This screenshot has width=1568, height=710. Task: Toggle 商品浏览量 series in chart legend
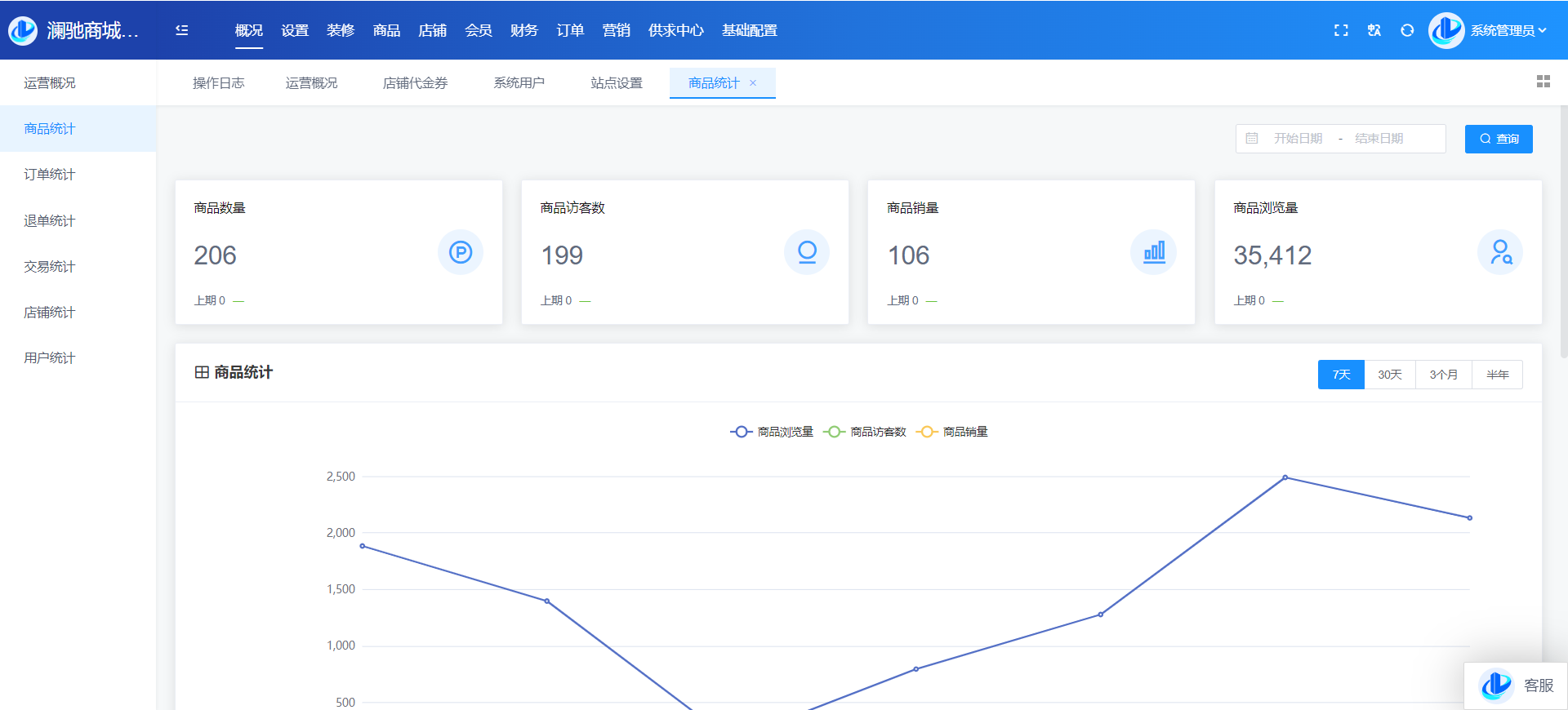point(772,432)
